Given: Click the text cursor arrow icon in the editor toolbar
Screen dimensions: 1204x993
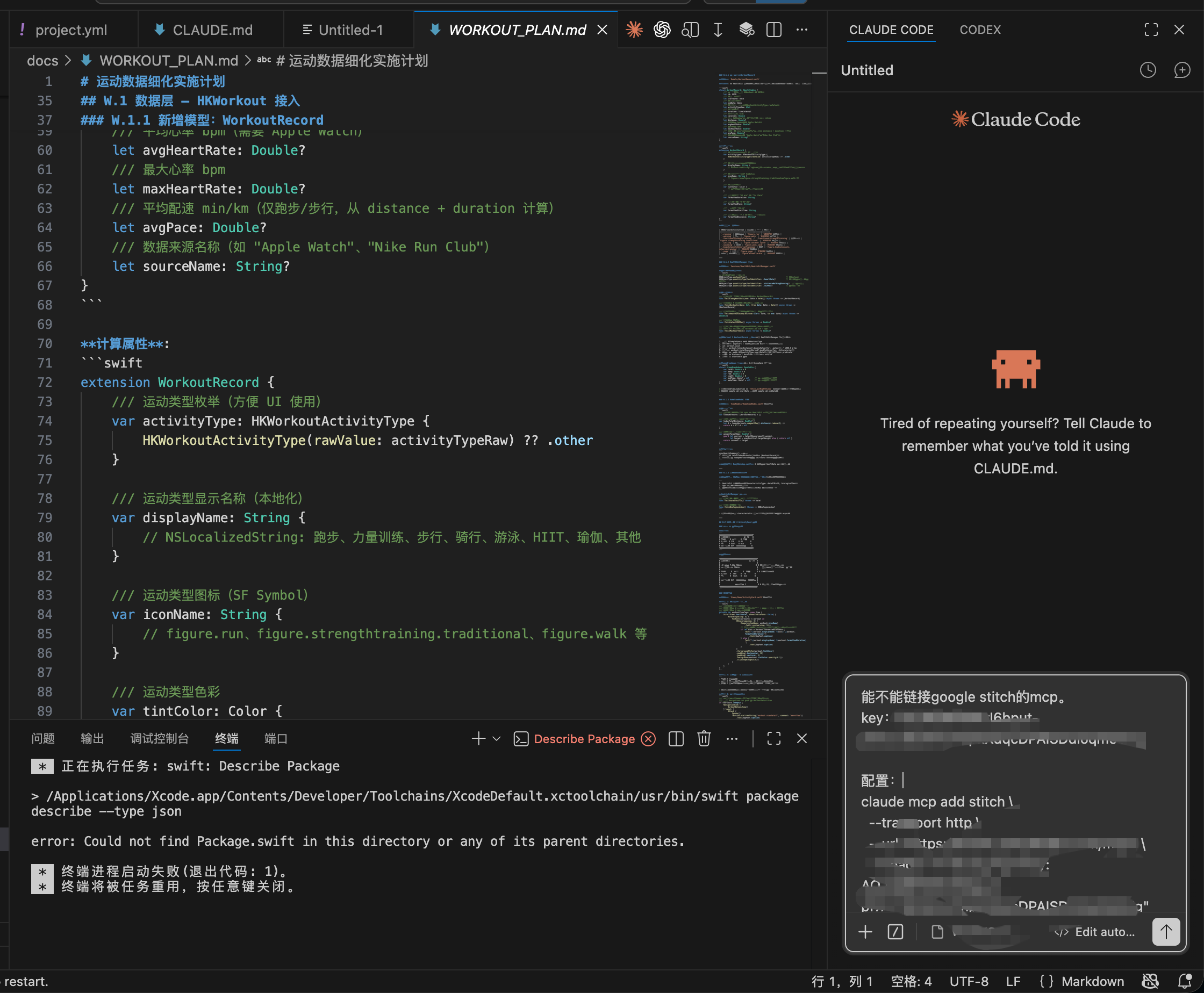Looking at the screenshot, I should 718,30.
